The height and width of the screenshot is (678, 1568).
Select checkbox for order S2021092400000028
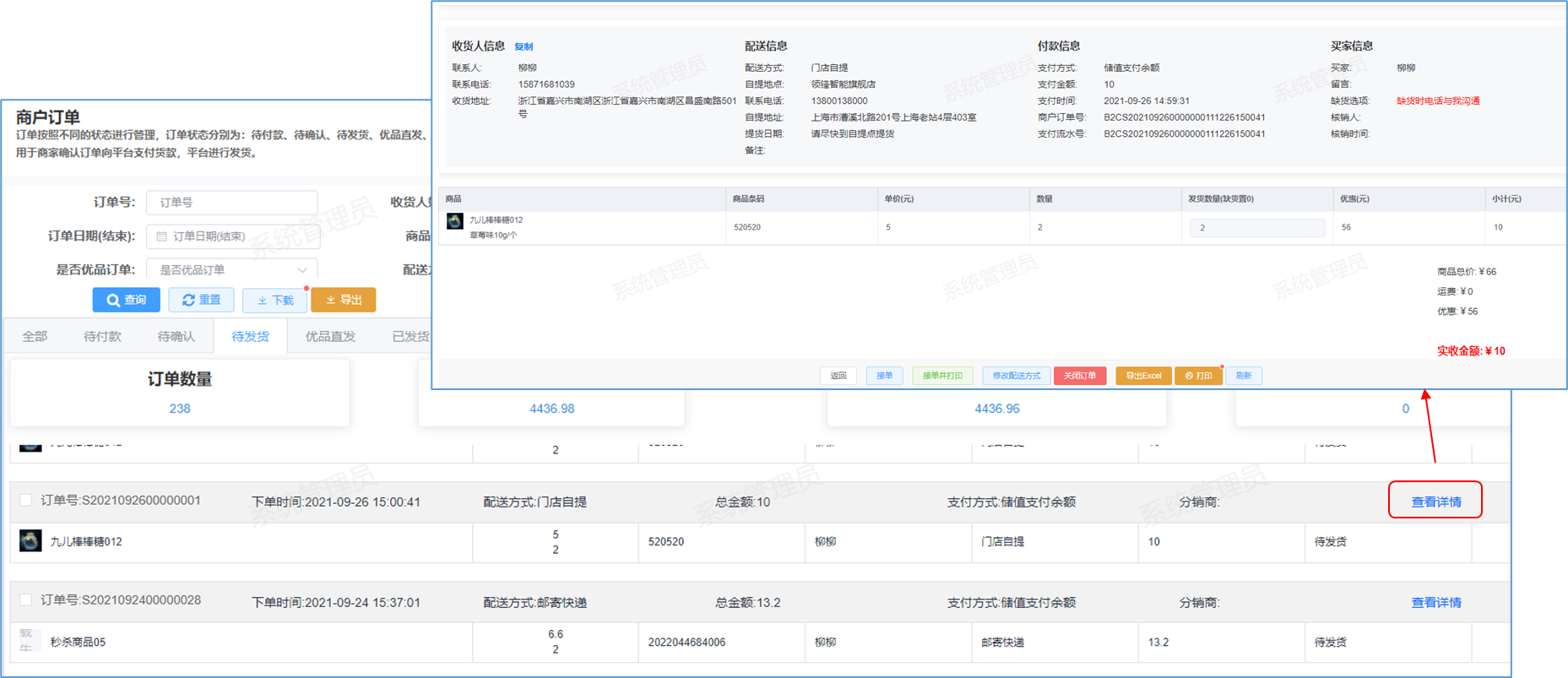coord(26,600)
